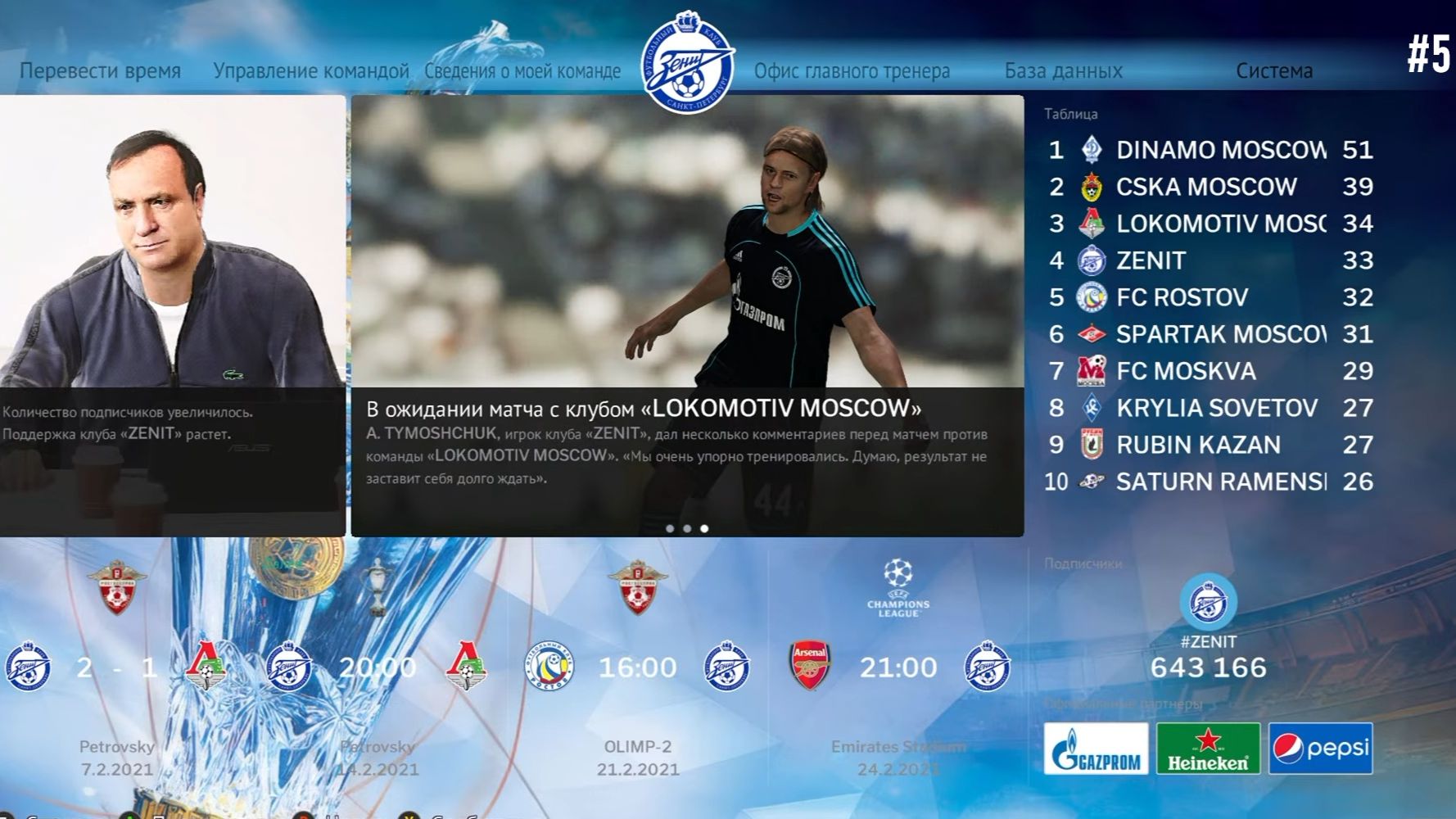The image size is (1456, 819).
Task: Click the Таблица heading
Action: click(x=1070, y=114)
